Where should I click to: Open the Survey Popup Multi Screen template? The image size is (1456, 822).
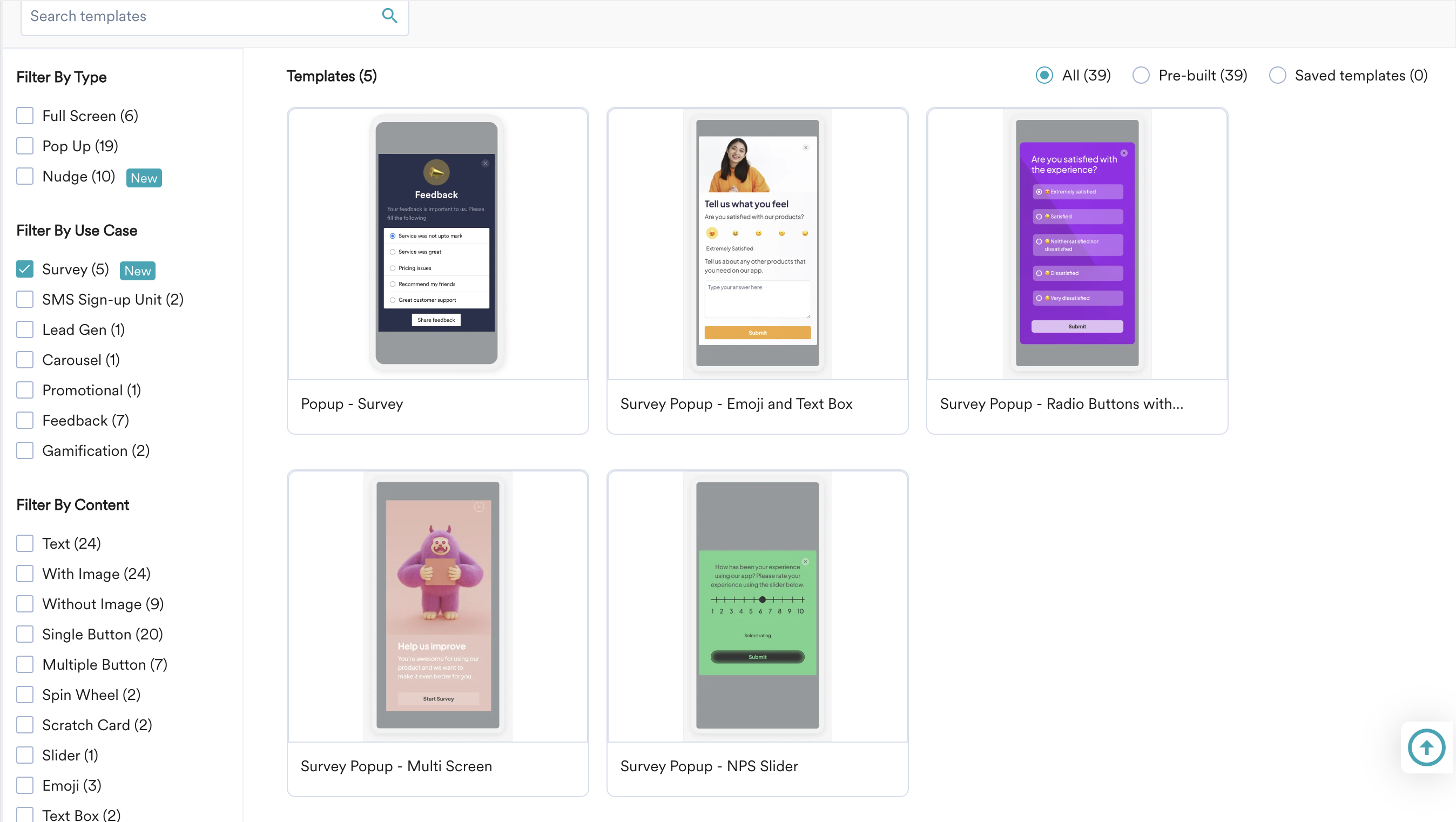437,605
